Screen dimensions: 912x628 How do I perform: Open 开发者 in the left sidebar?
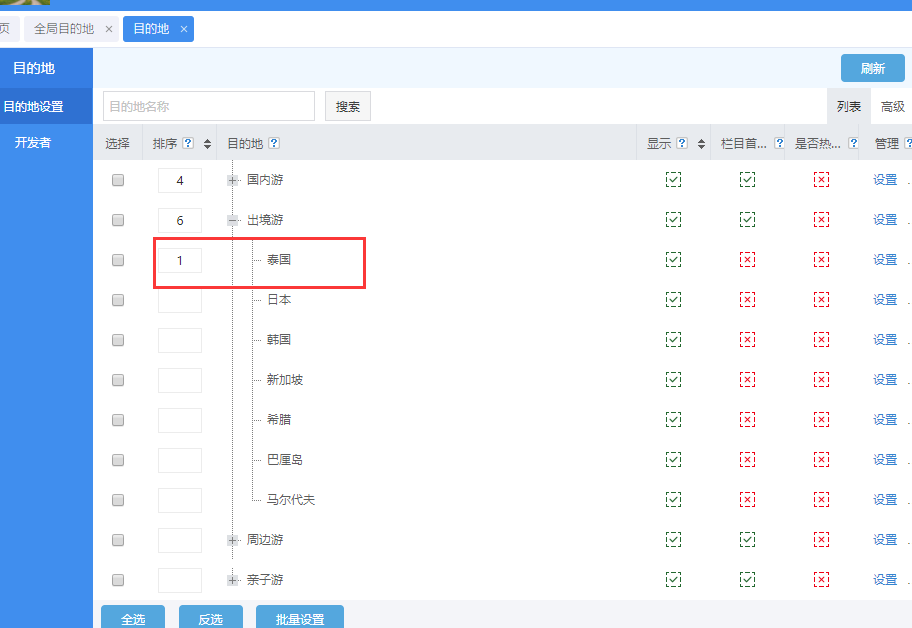[x=33, y=142]
